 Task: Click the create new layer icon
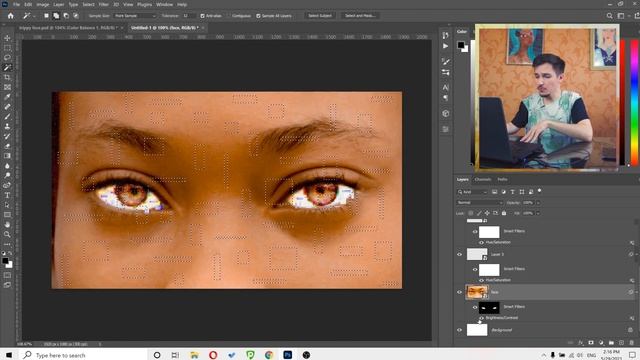click(x=621, y=342)
